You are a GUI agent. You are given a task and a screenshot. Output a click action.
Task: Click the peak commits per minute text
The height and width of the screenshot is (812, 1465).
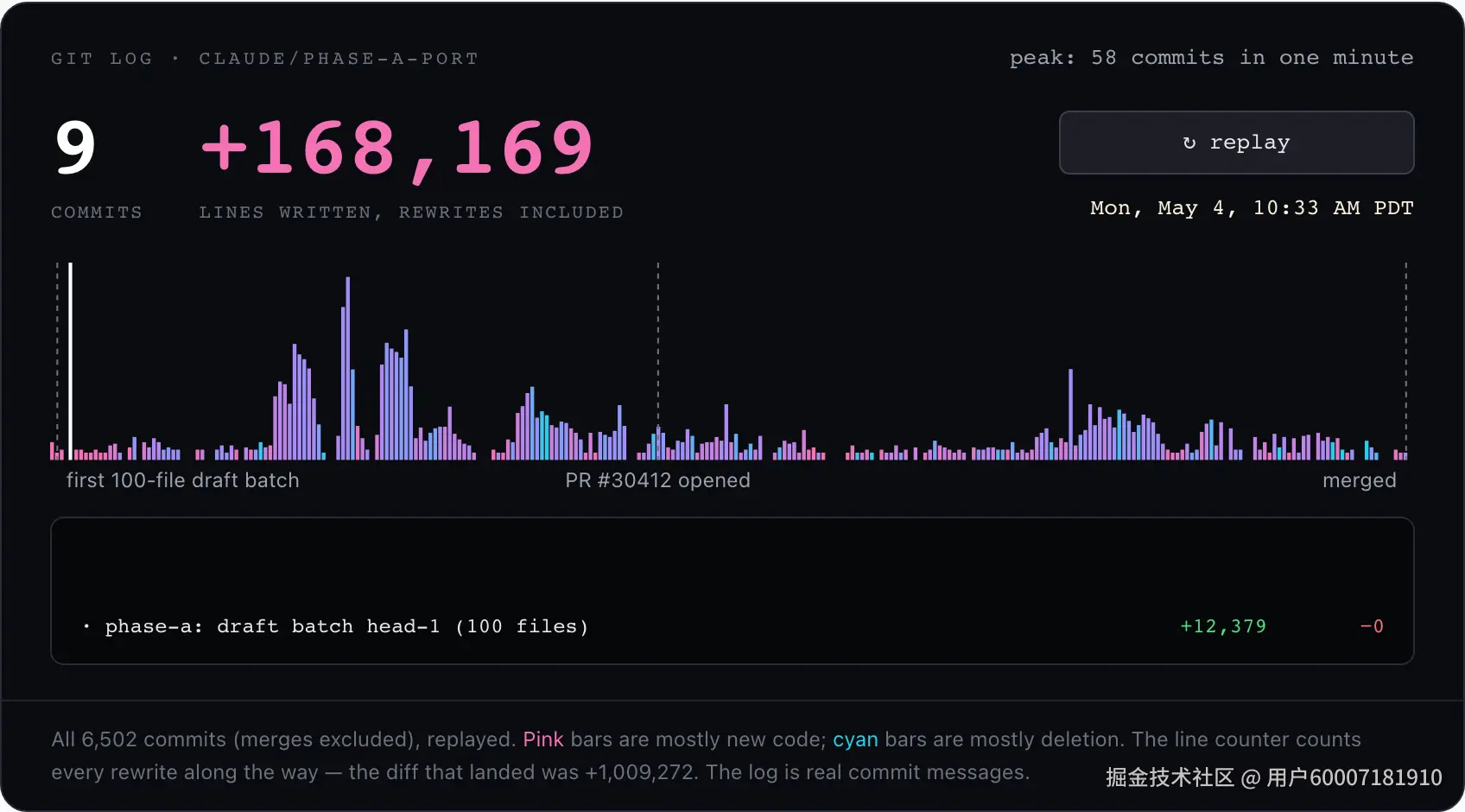tap(1211, 58)
